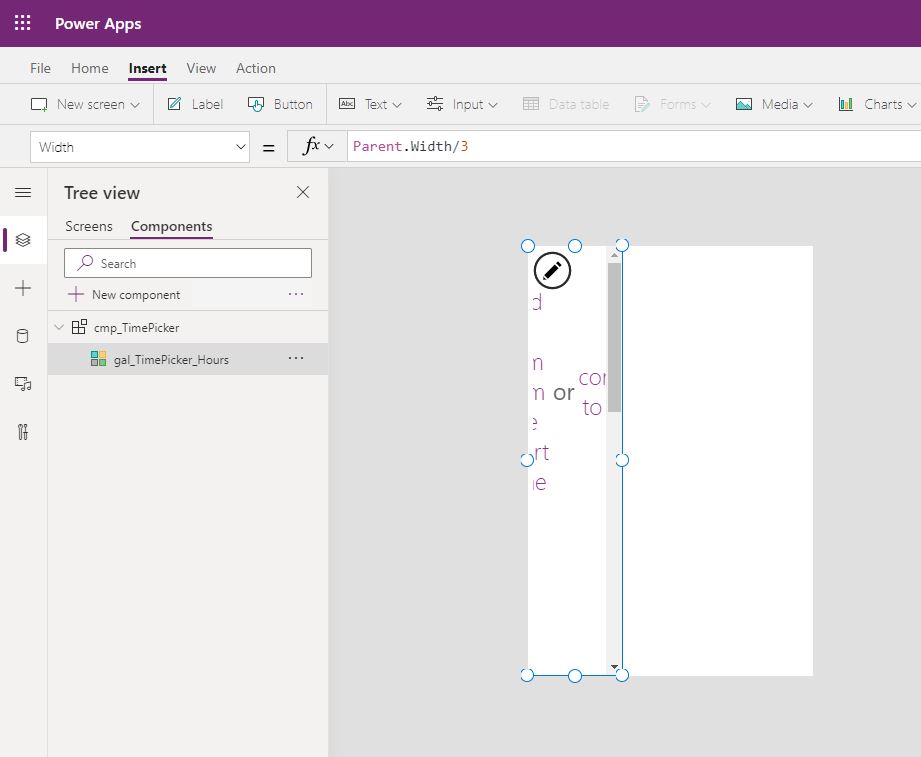This screenshot has height=757, width=921.
Task: Select gal_TimePicker_Hours in the tree
Action: [171, 359]
